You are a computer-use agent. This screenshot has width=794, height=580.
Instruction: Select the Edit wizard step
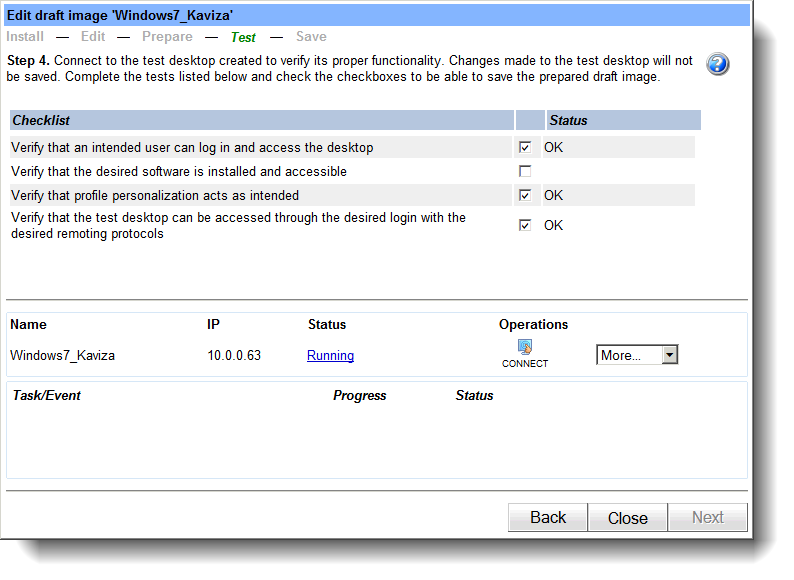coord(93,37)
